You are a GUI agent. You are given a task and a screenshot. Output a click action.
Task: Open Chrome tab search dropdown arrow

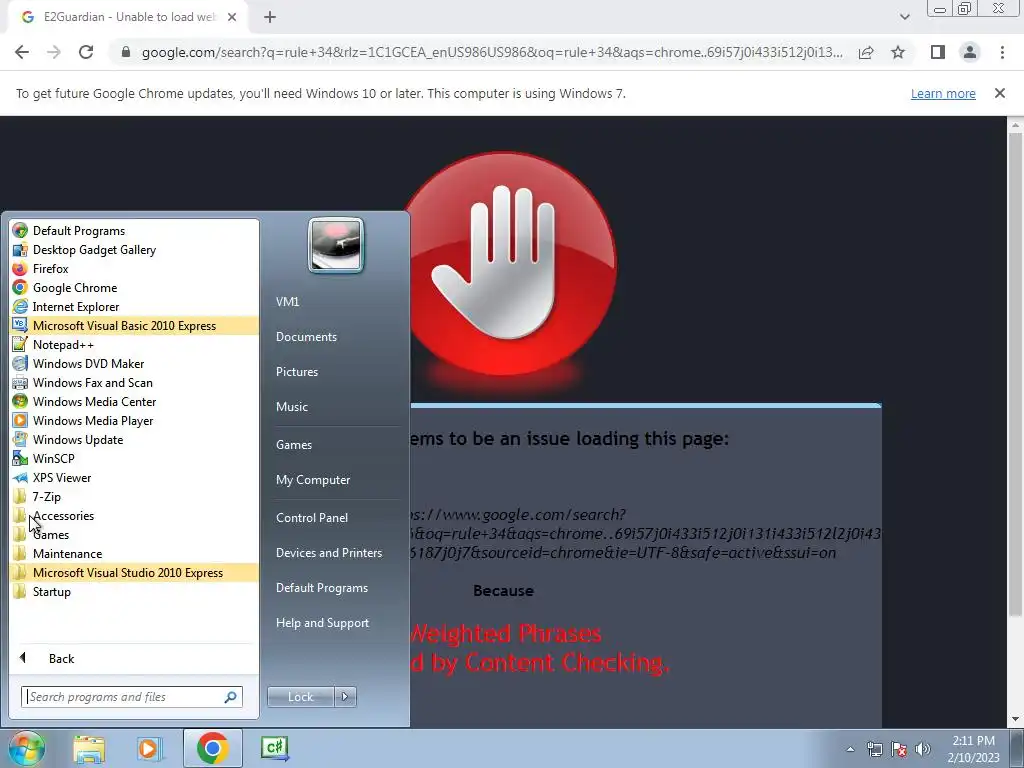point(904,17)
